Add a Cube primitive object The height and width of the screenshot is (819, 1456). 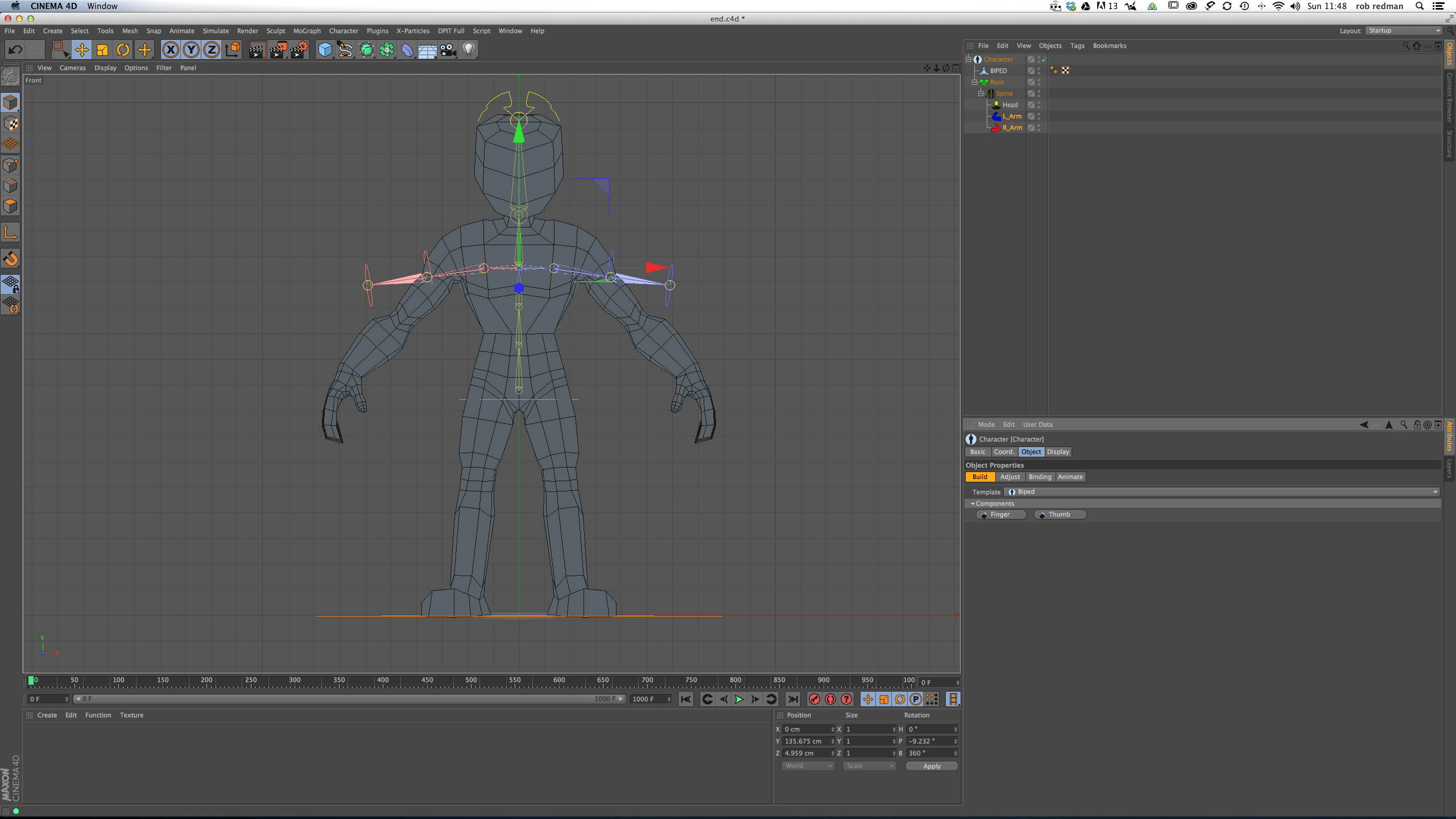pos(325,50)
